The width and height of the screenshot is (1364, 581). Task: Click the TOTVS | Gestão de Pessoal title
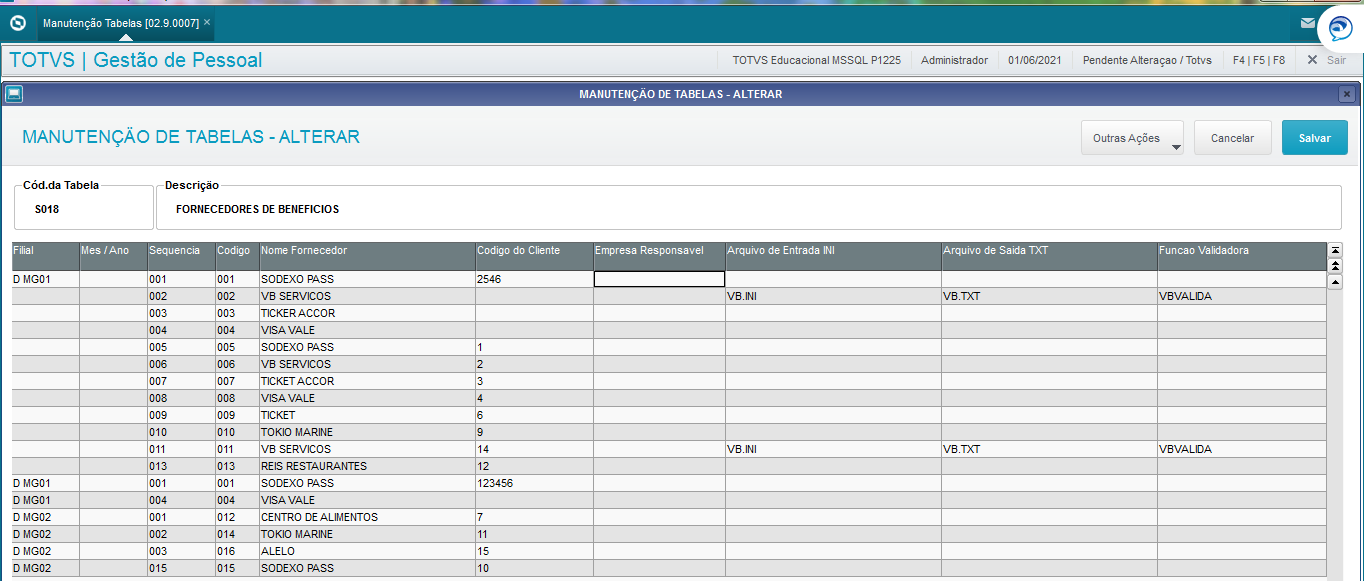136,60
